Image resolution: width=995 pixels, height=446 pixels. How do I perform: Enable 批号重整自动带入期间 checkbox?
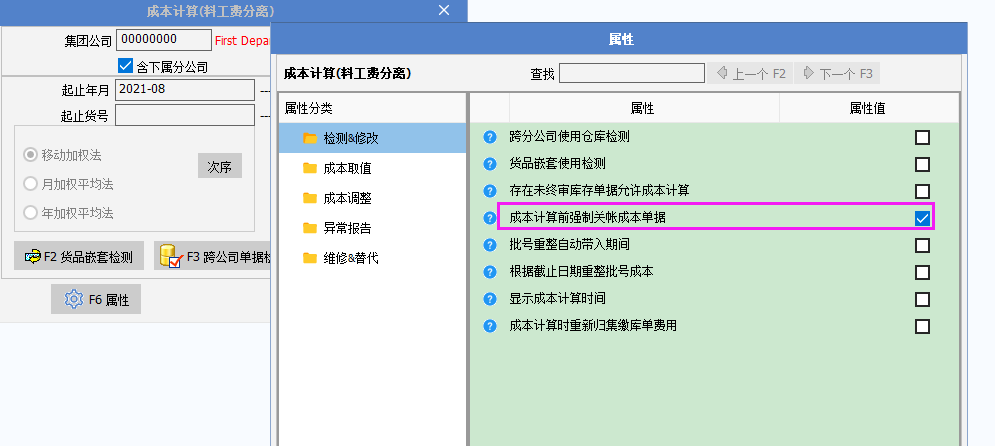(x=922, y=246)
